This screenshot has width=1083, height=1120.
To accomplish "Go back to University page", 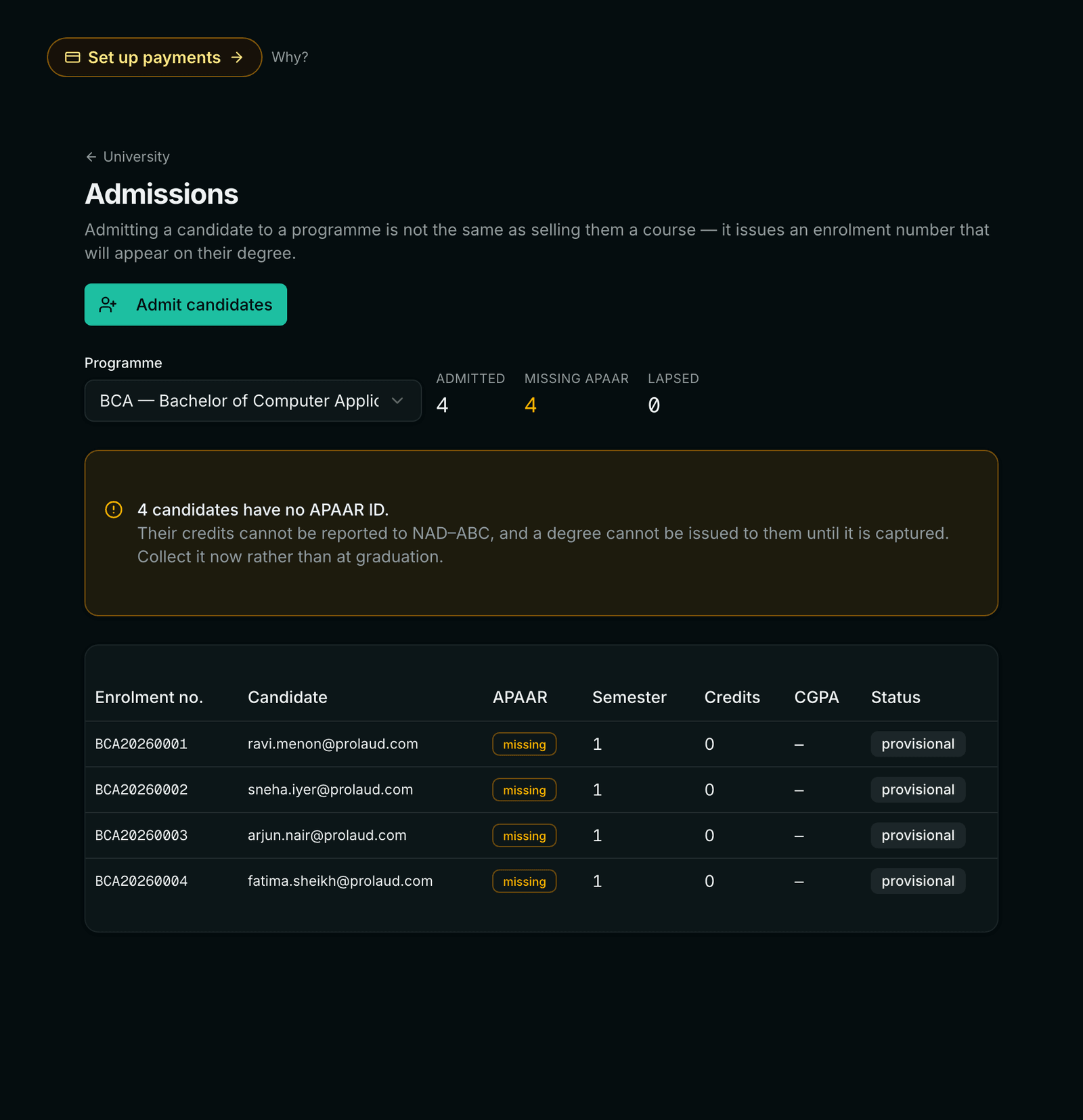I will [127, 157].
